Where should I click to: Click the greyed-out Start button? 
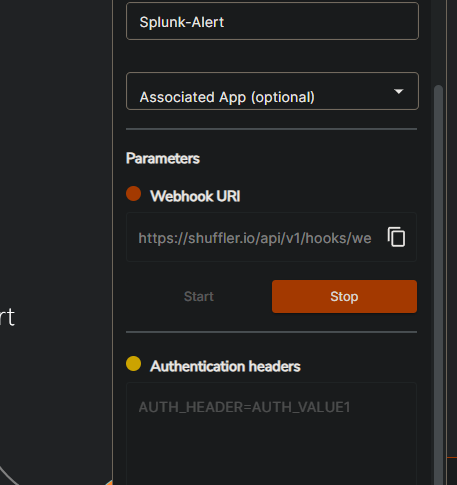199,296
